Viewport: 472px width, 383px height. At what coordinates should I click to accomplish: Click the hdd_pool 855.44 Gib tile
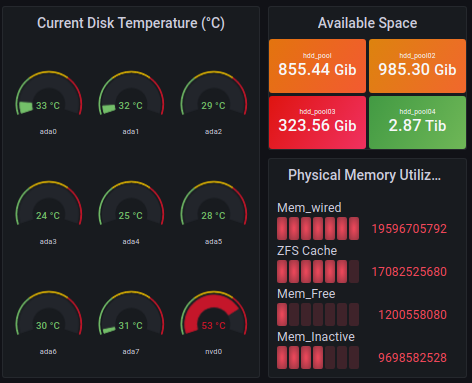317,66
